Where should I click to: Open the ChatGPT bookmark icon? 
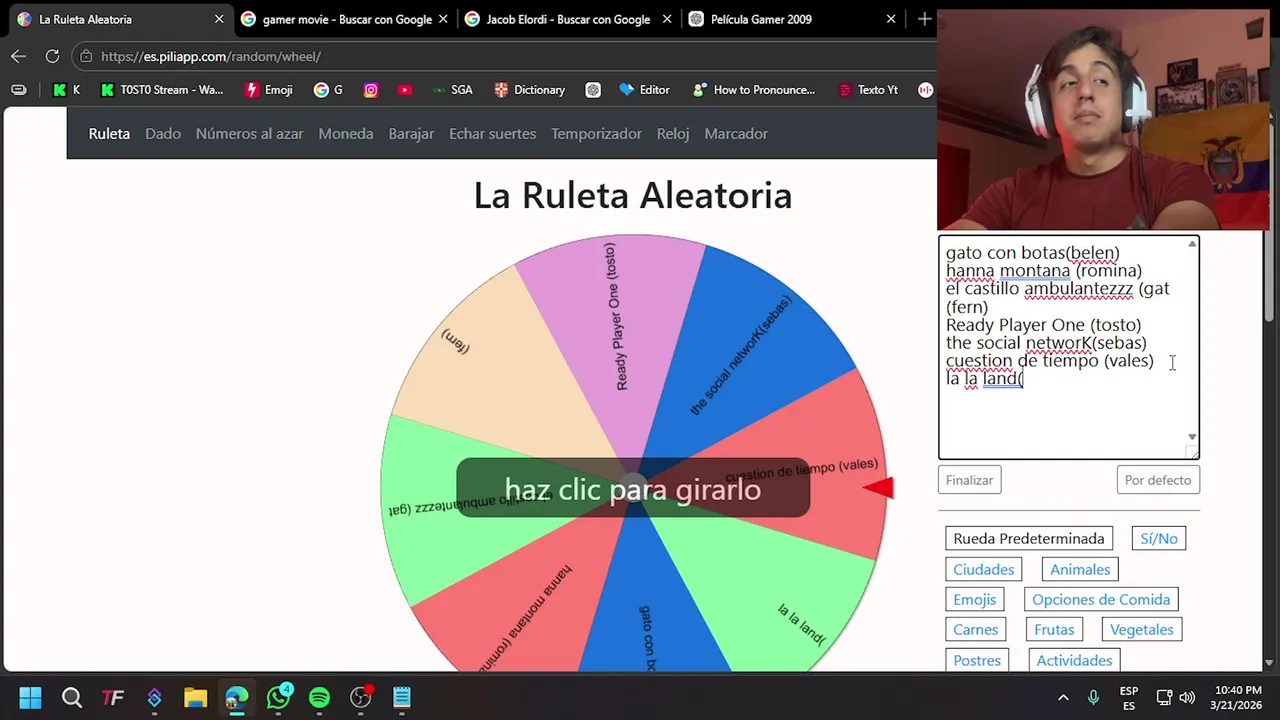click(593, 90)
